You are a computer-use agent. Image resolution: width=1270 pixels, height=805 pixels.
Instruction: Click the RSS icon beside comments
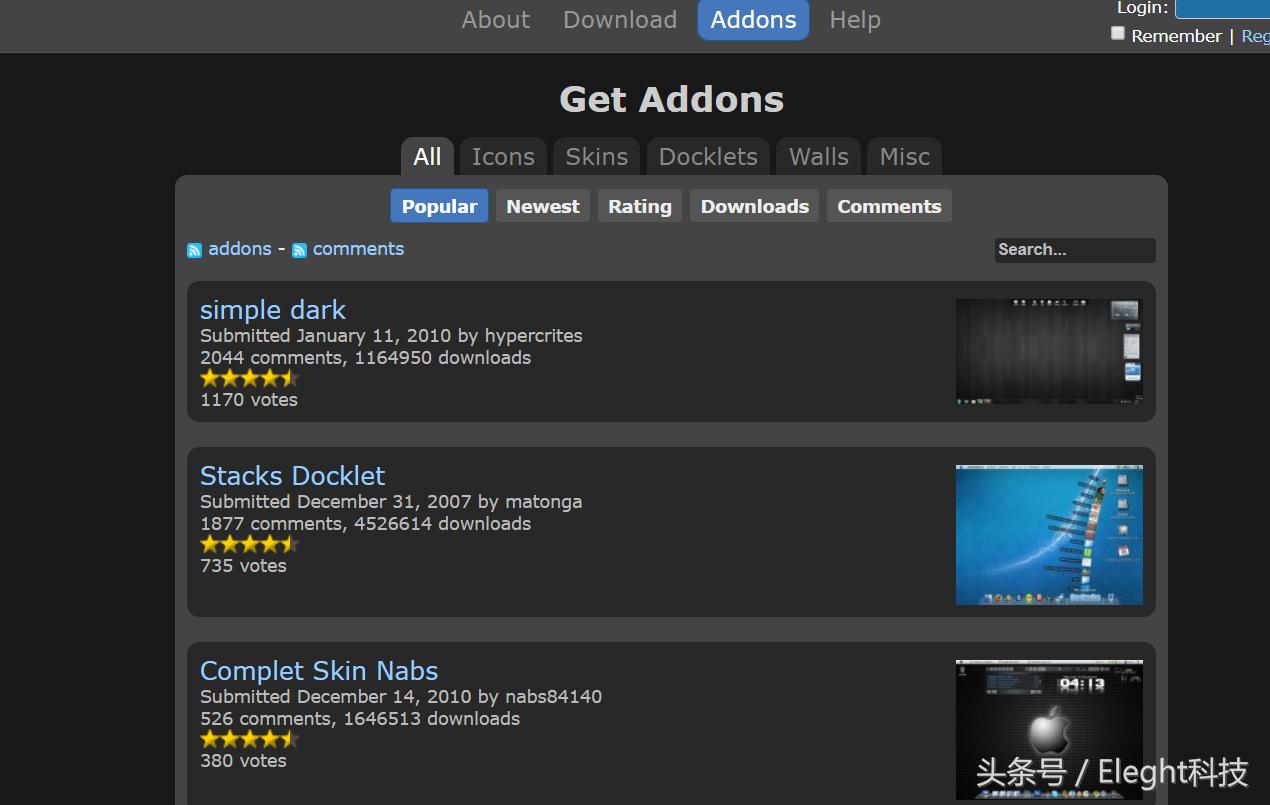pyautogui.click(x=299, y=250)
